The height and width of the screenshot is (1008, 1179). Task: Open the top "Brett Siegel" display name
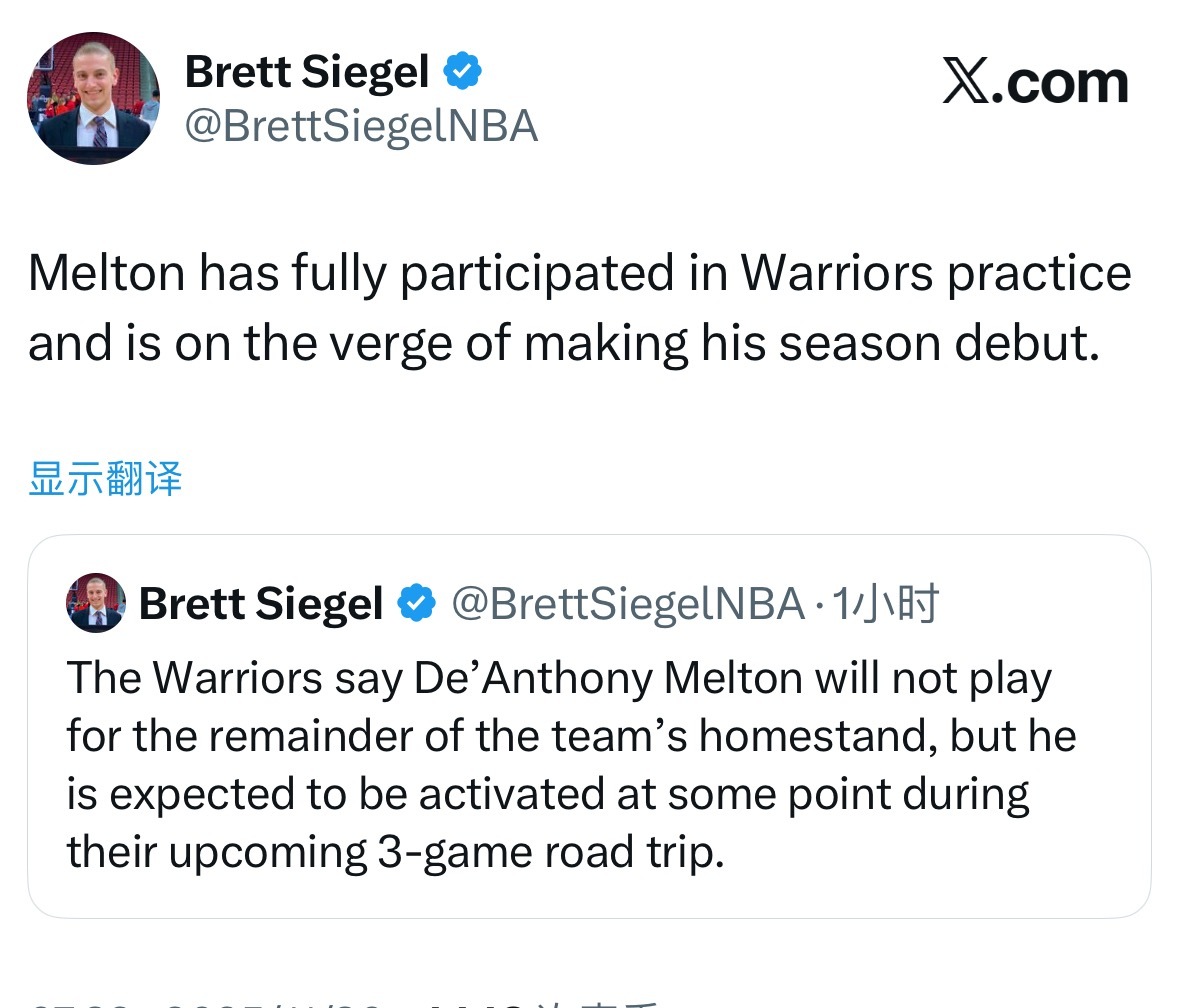307,72
